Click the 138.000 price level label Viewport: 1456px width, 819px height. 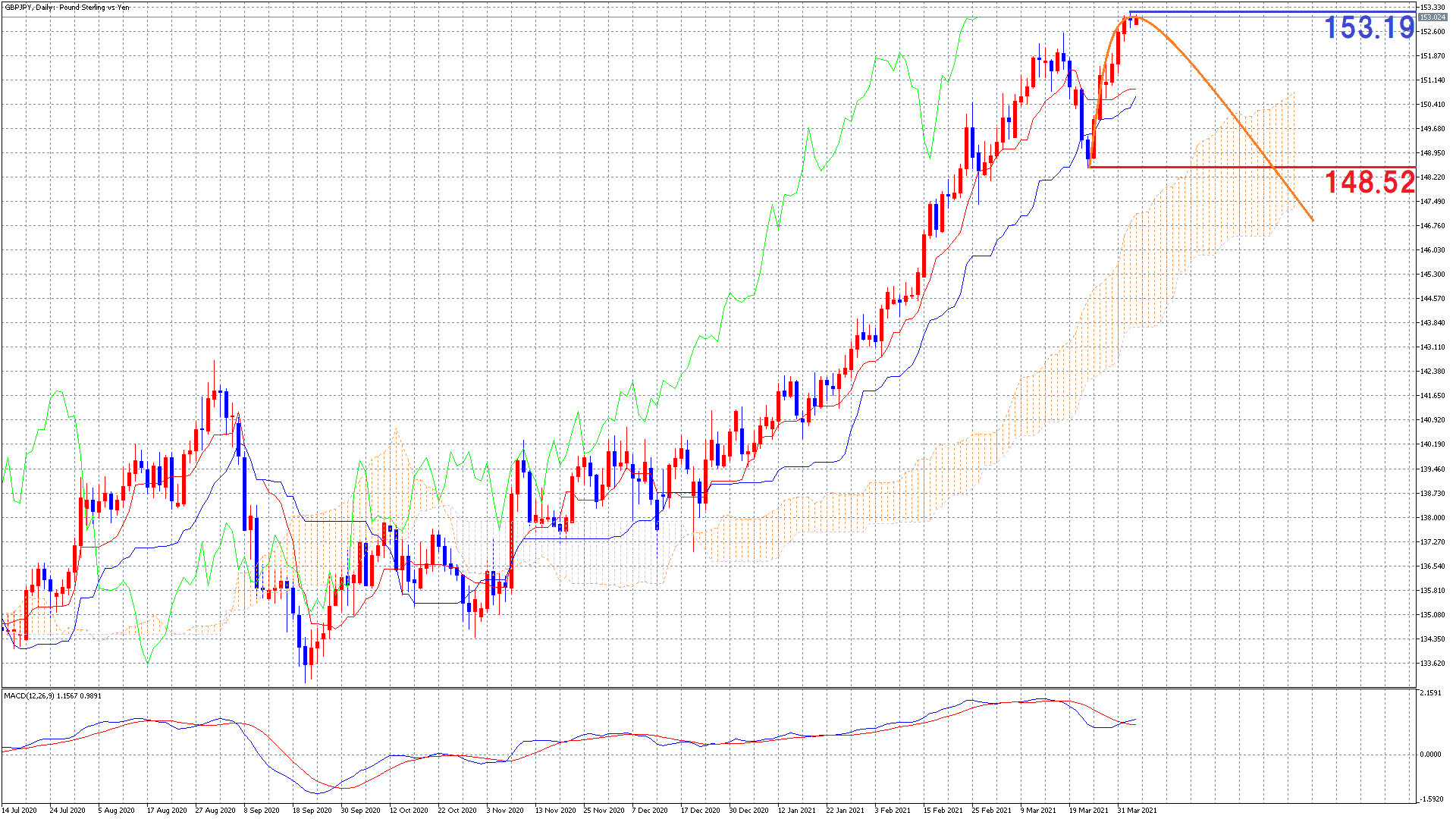(1432, 518)
